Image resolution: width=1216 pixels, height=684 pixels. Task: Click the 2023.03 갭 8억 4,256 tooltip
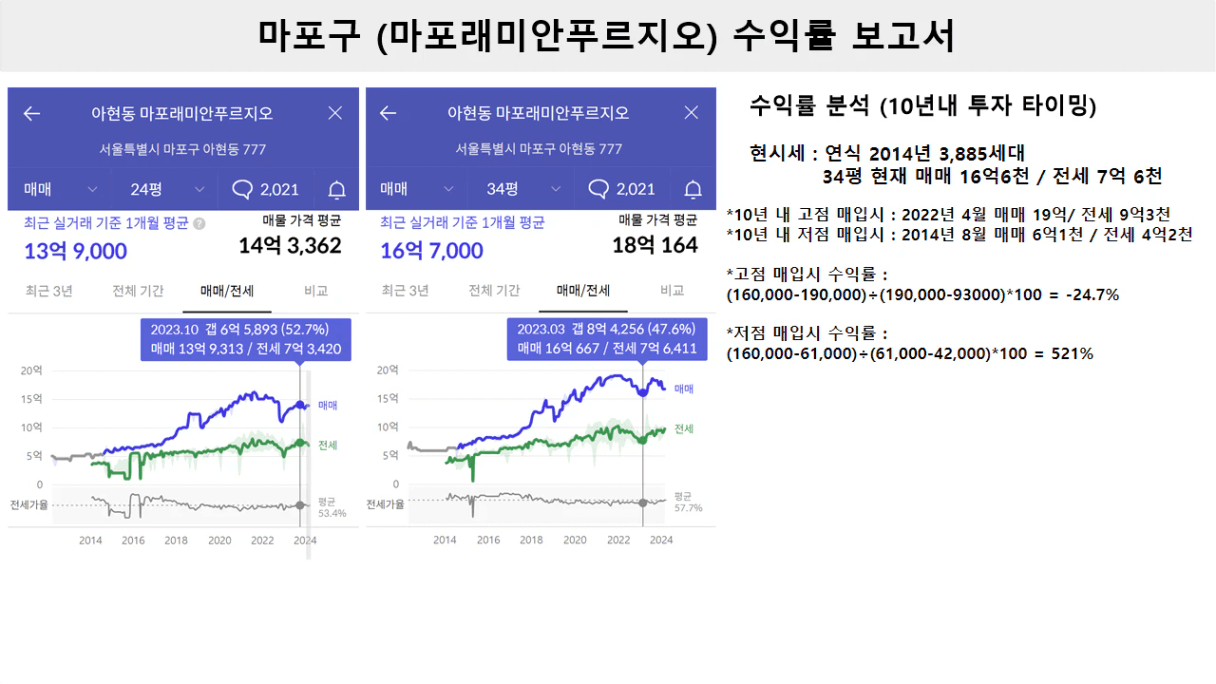607,340
